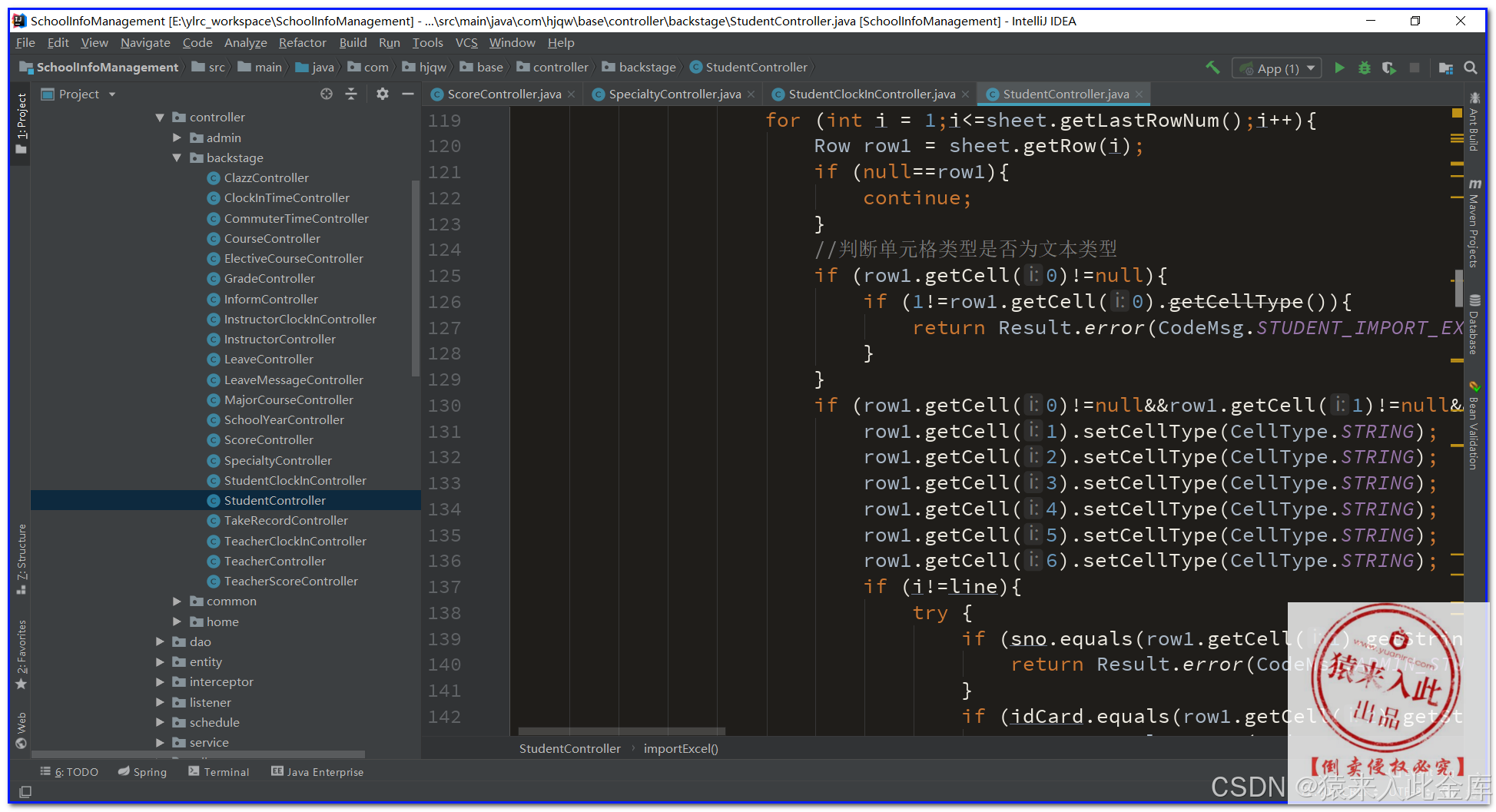Open the TODO tool window

click(x=69, y=772)
